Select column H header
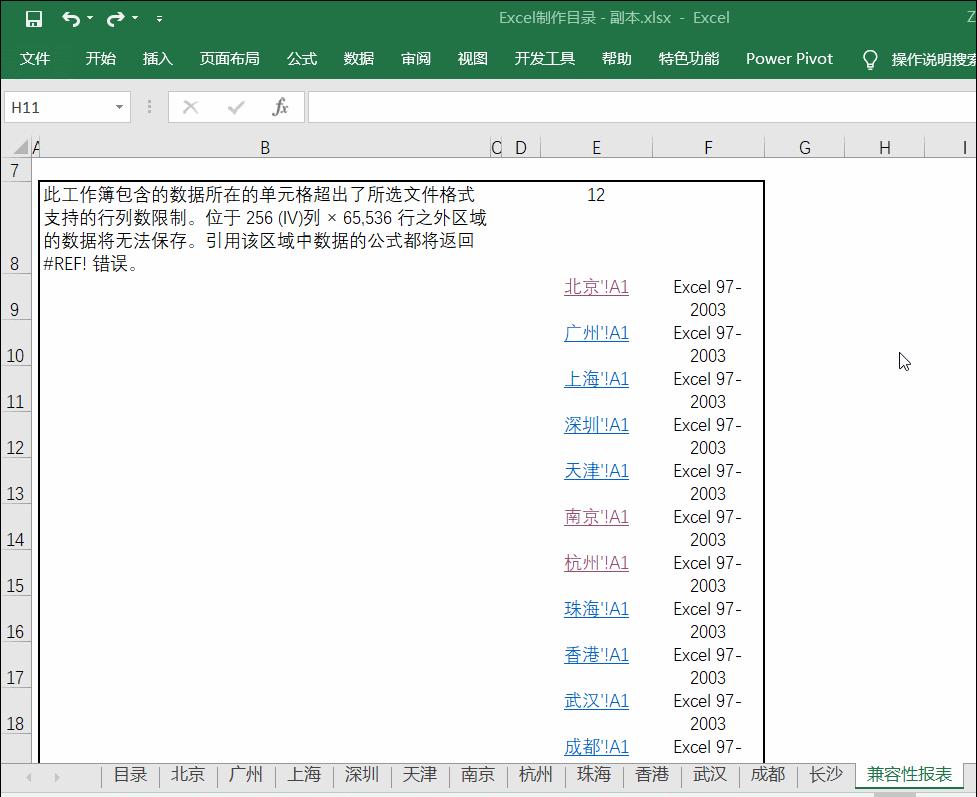Screen dimensions: 977x797 884,147
